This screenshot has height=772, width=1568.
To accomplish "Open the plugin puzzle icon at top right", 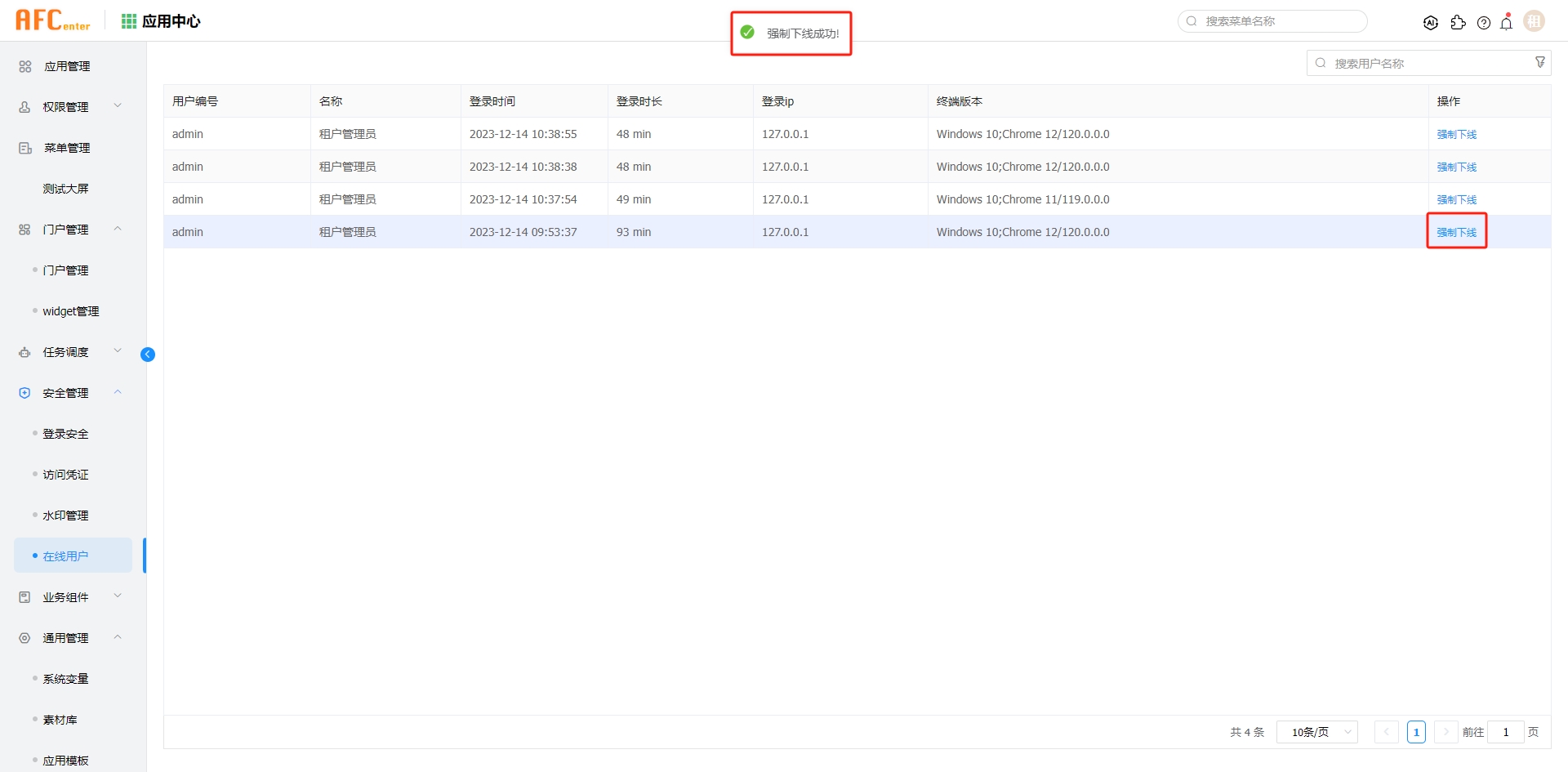I will pos(1459,23).
